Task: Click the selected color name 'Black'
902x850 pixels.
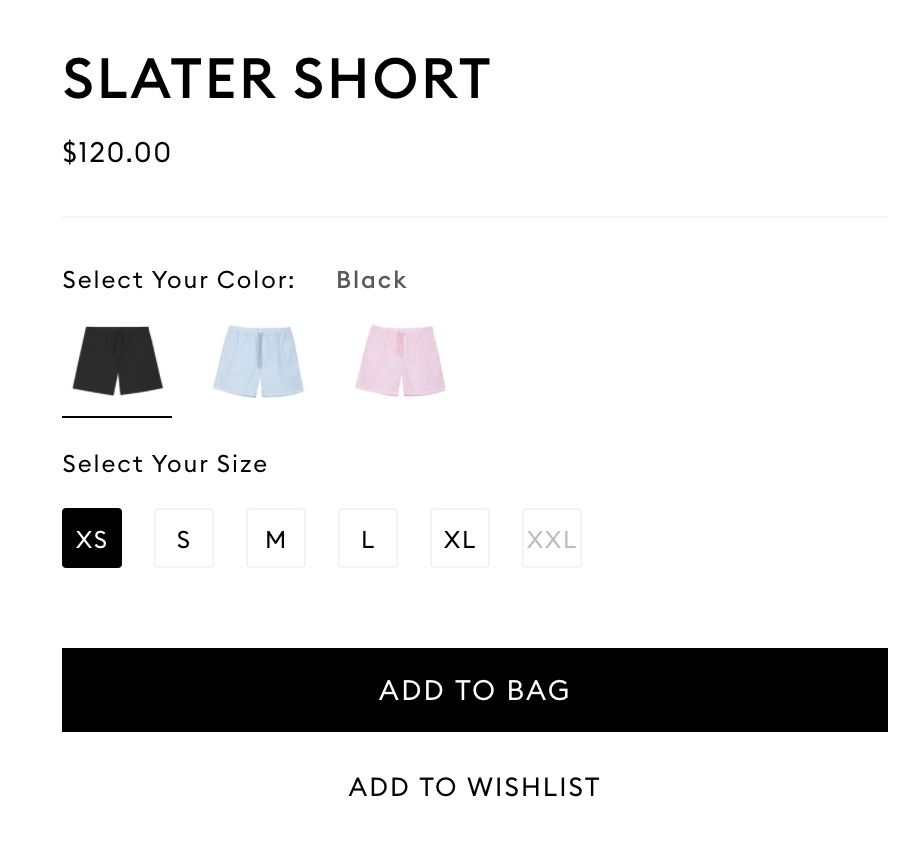Action: (372, 280)
